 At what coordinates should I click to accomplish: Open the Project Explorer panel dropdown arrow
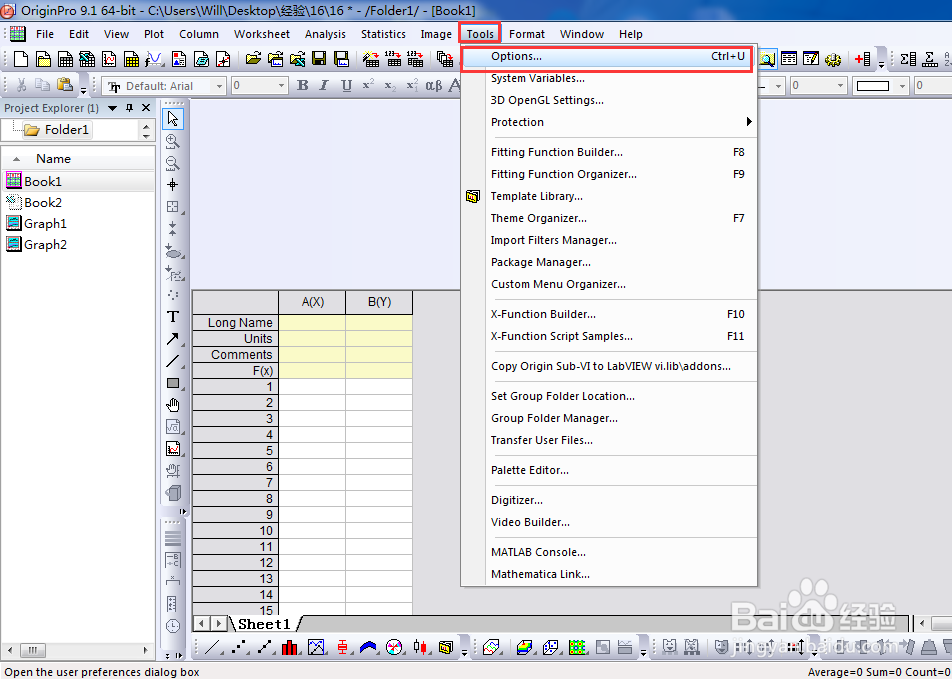[112, 108]
